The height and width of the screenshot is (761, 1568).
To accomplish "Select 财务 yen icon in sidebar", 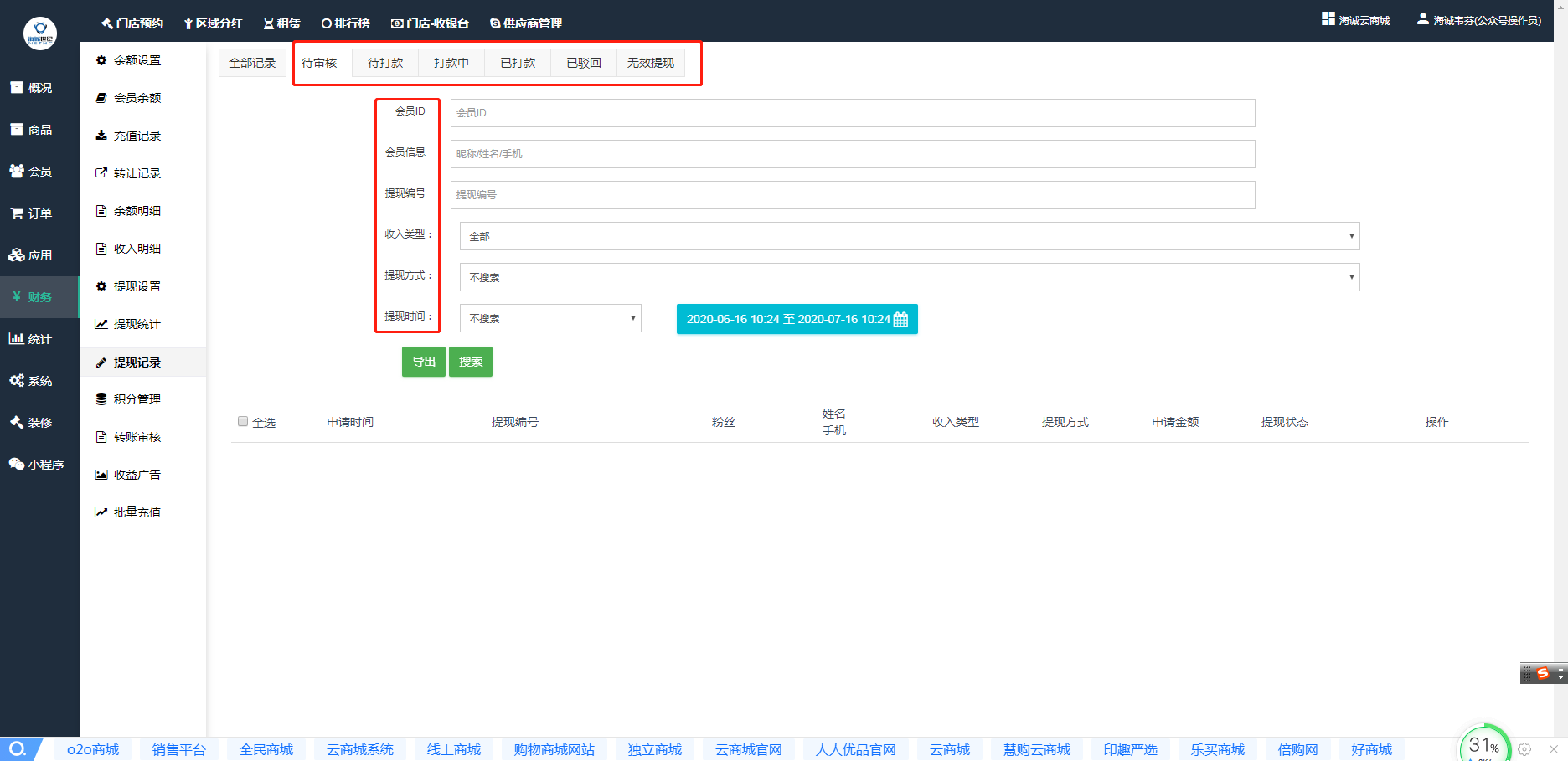I will (17, 296).
